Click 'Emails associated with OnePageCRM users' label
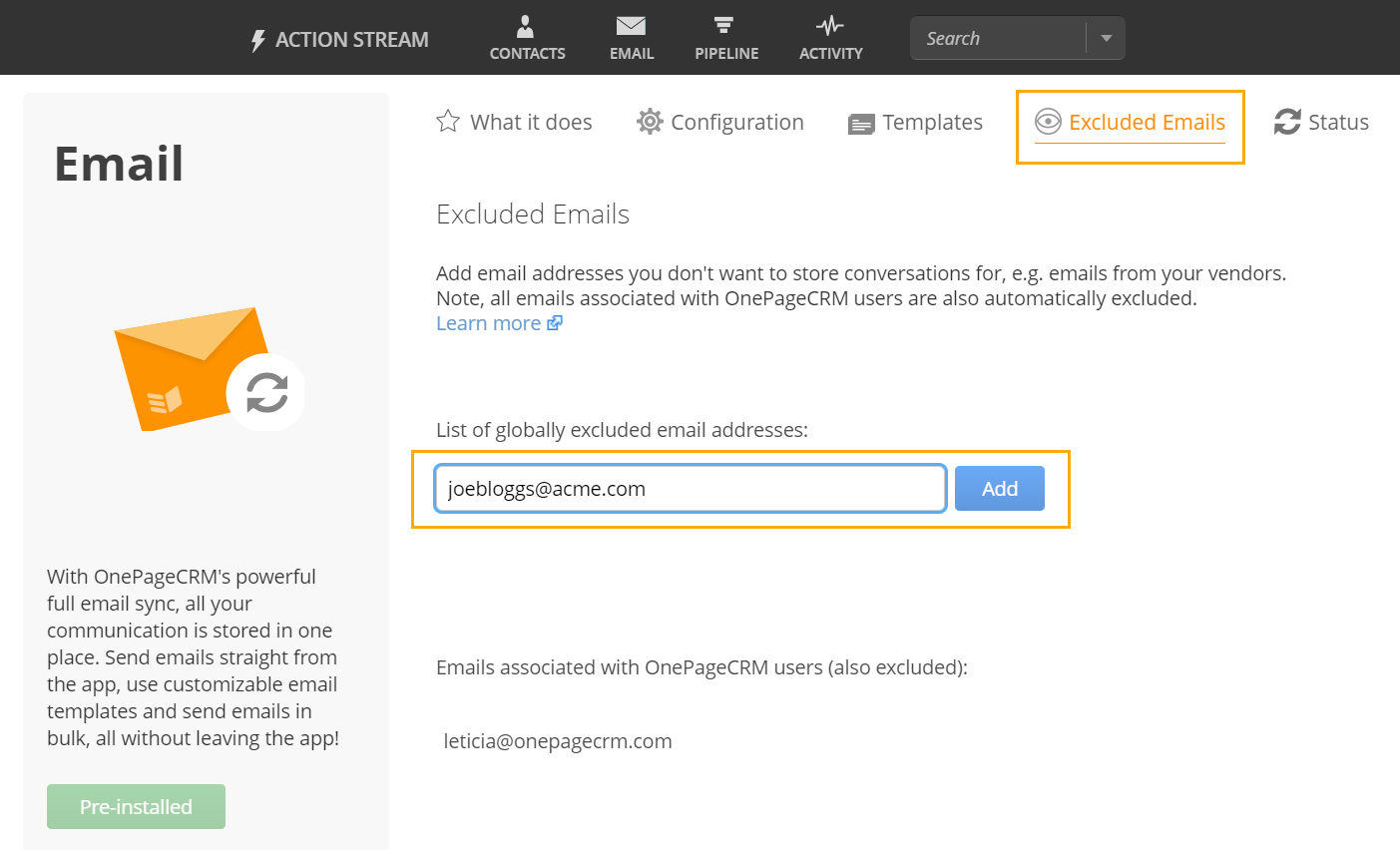 pos(701,667)
